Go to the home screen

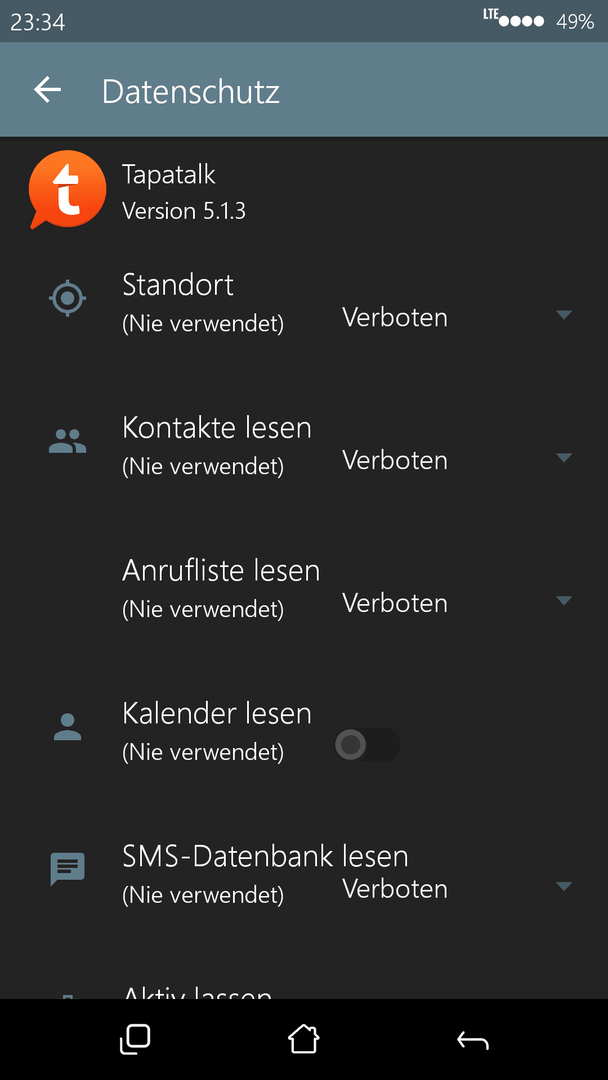tap(304, 1039)
